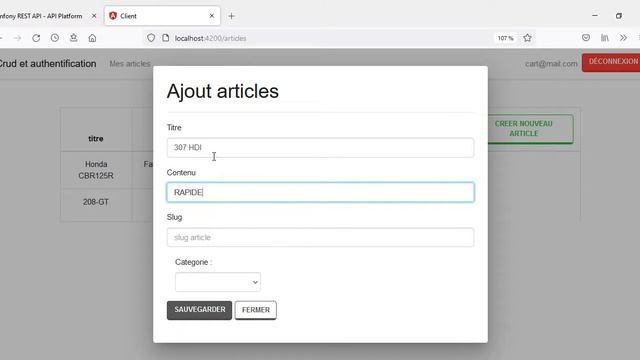Screen dimensions: 640x360
Task: Focus the localhost address bar
Action: 318,38
